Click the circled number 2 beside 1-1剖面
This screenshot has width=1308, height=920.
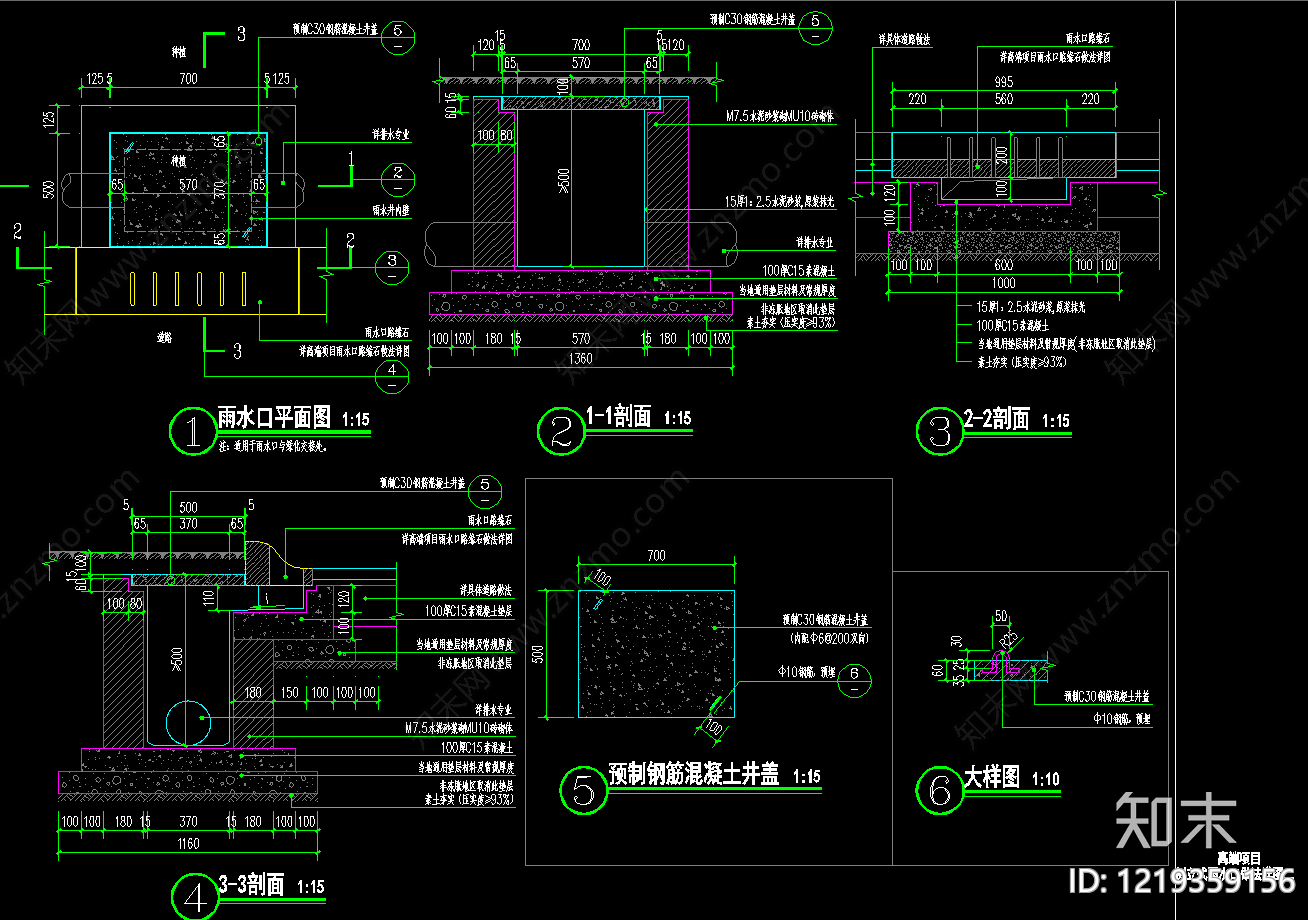pyautogui.click(x=560, y=432)
